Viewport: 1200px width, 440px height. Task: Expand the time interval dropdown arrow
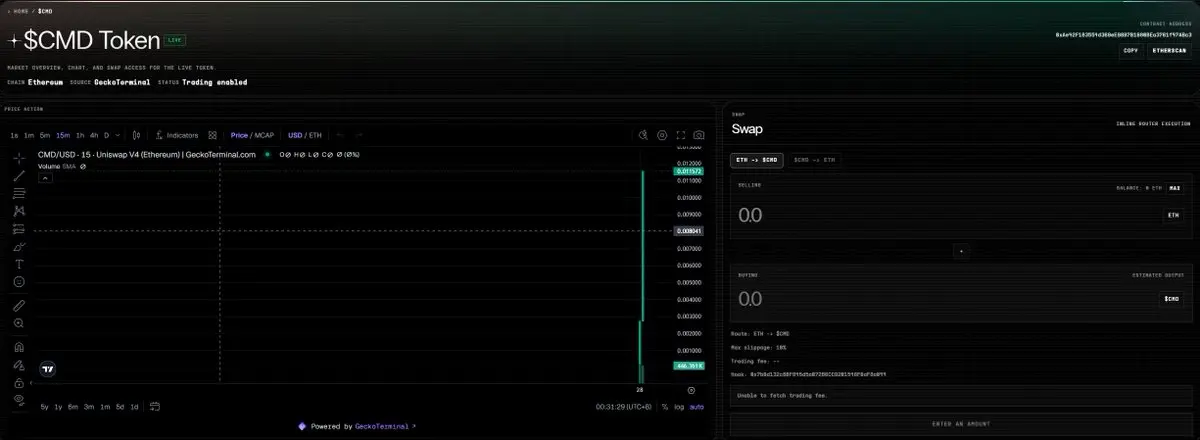[118, 135]
